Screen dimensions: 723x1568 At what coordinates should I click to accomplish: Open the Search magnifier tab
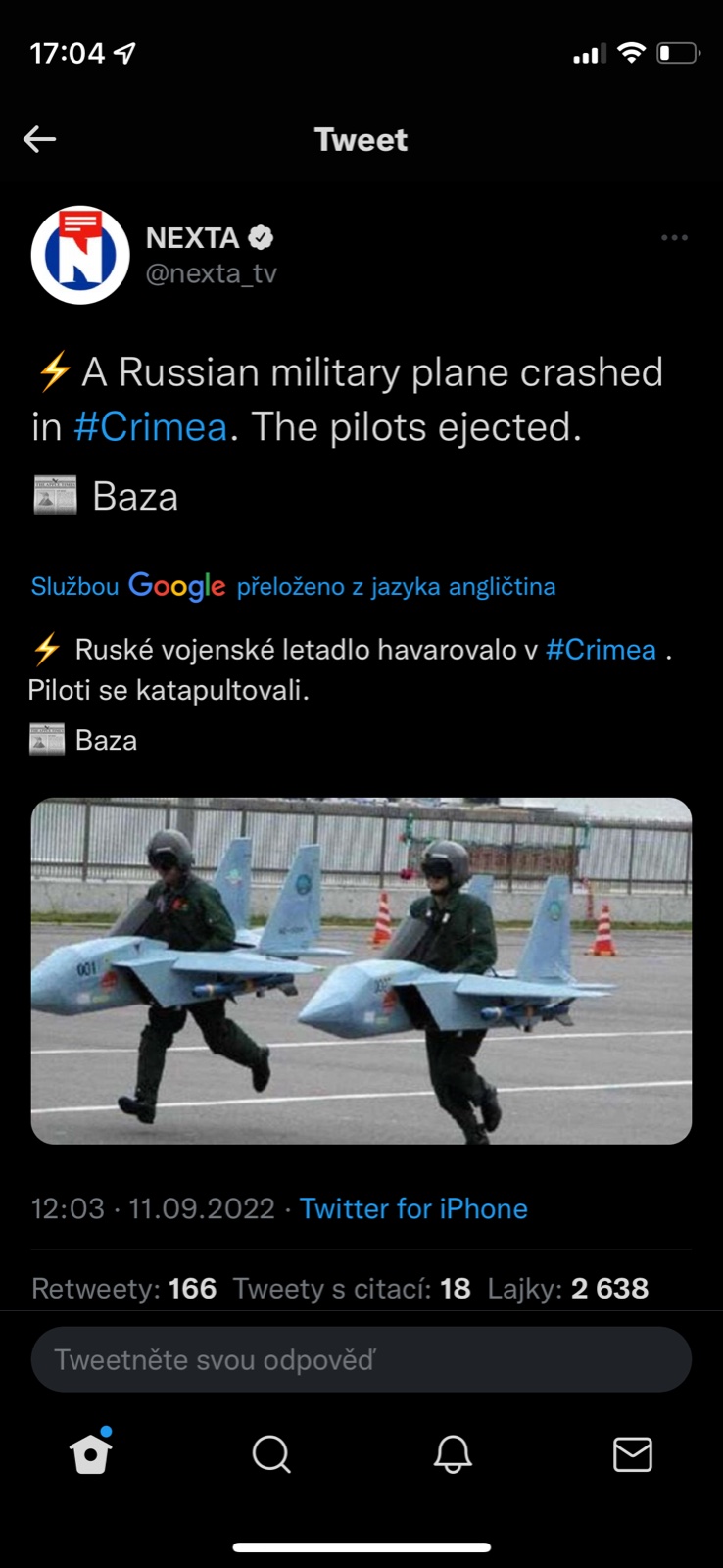(x=271, y=1454)
